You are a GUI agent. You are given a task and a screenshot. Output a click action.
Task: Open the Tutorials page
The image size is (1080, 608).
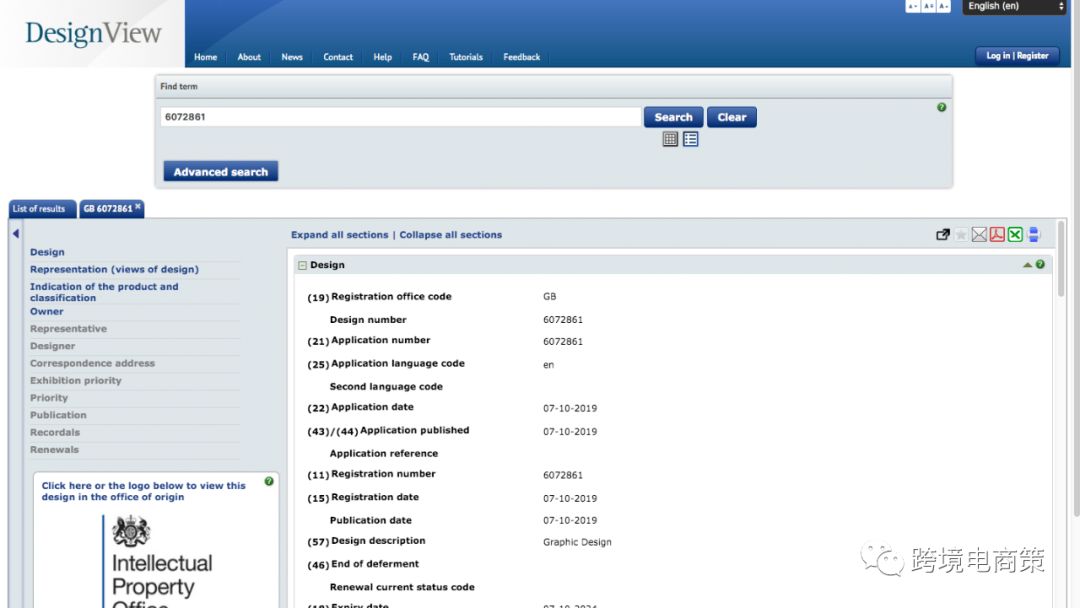pos(466,57)
